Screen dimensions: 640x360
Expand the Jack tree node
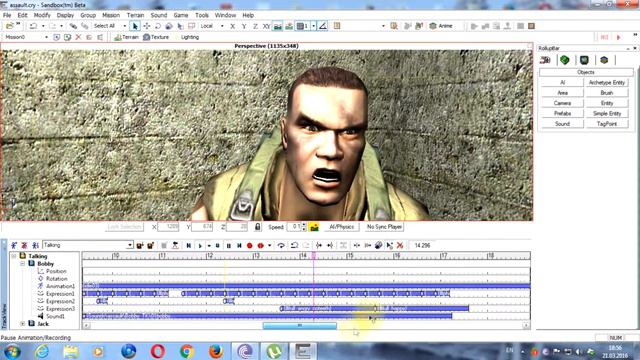pos(22,324)
